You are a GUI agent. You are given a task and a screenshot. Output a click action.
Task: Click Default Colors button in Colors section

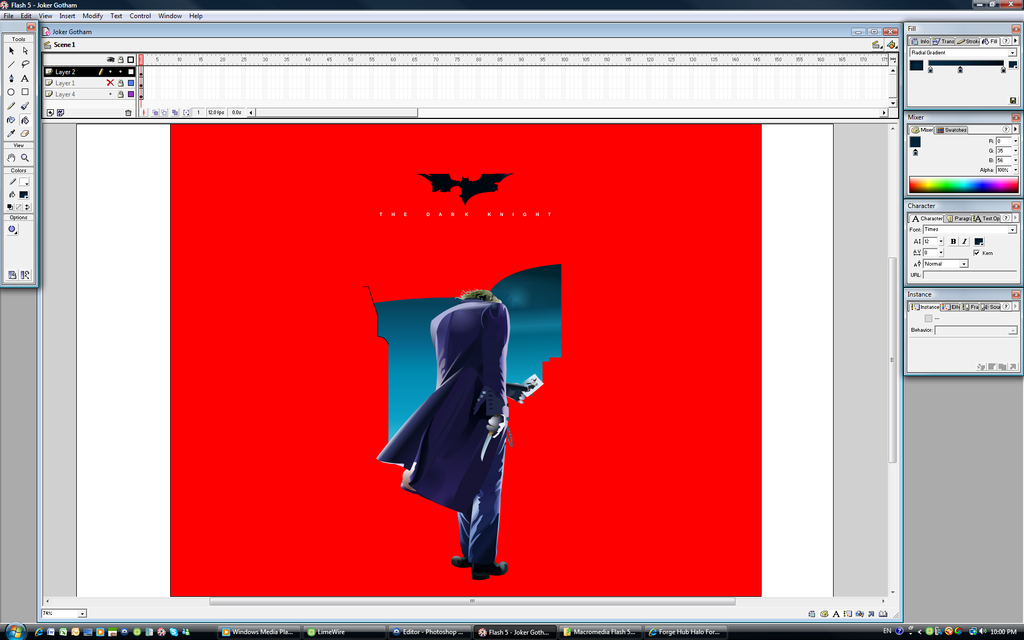click(10, 207)
